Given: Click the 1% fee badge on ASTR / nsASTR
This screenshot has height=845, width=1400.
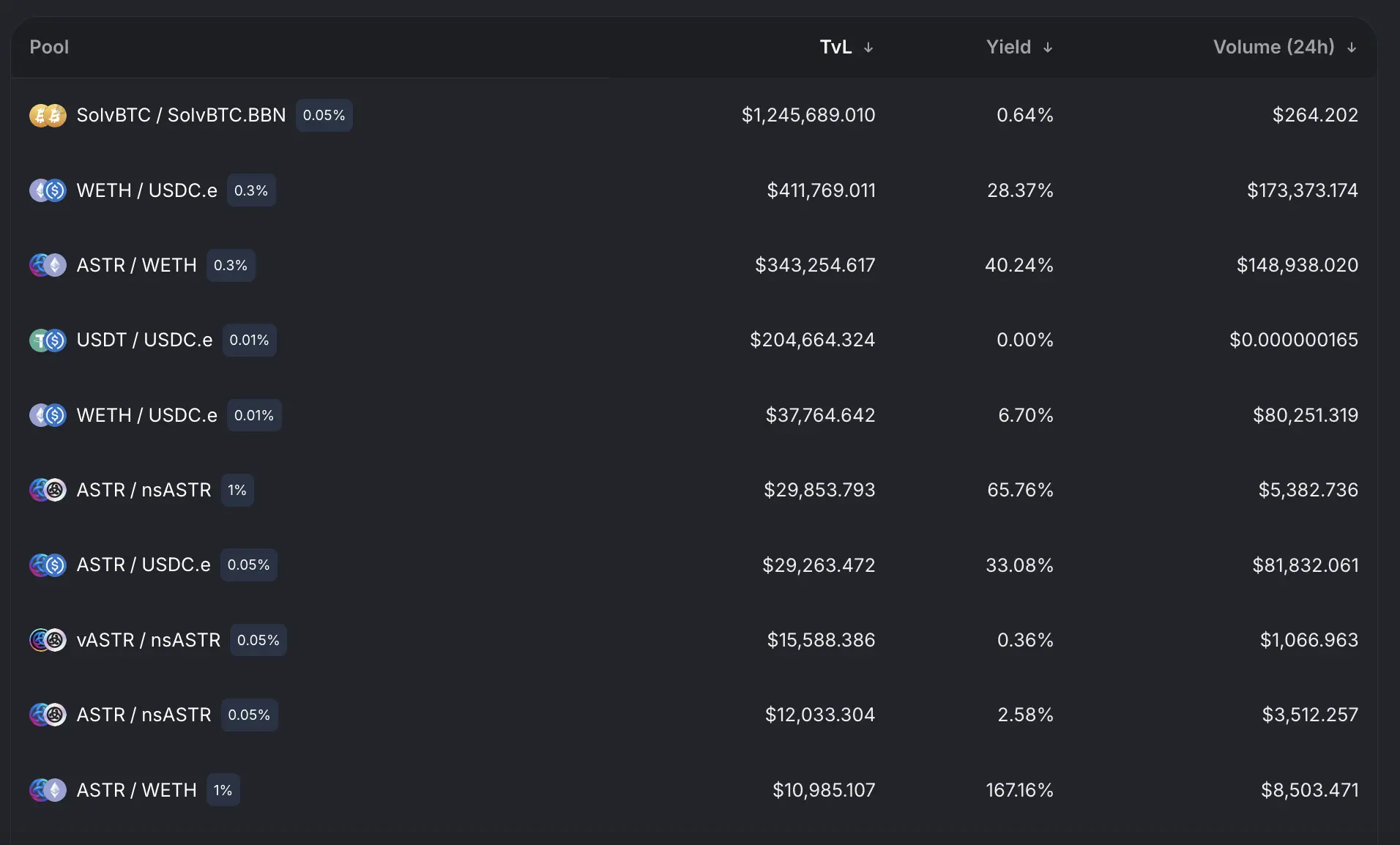Looking at the screenshot, I should pos(237,490).
